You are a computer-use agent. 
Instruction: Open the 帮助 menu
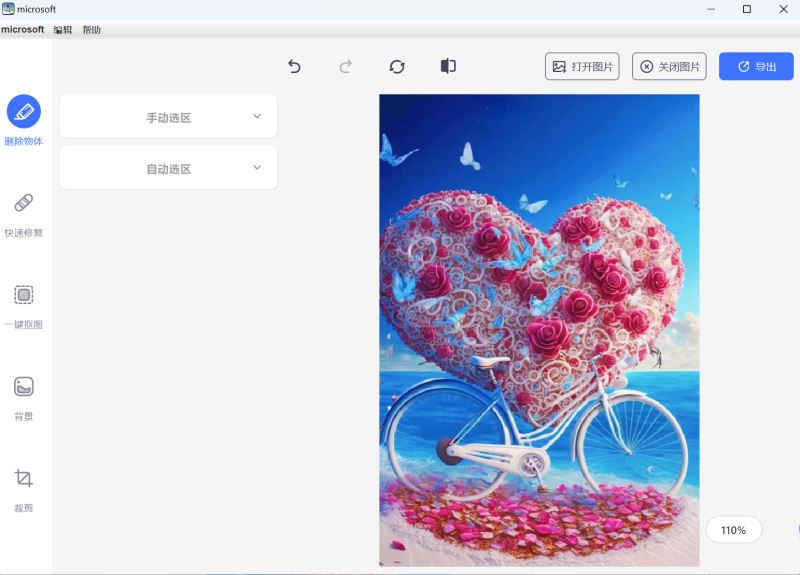tap(91, 30)
